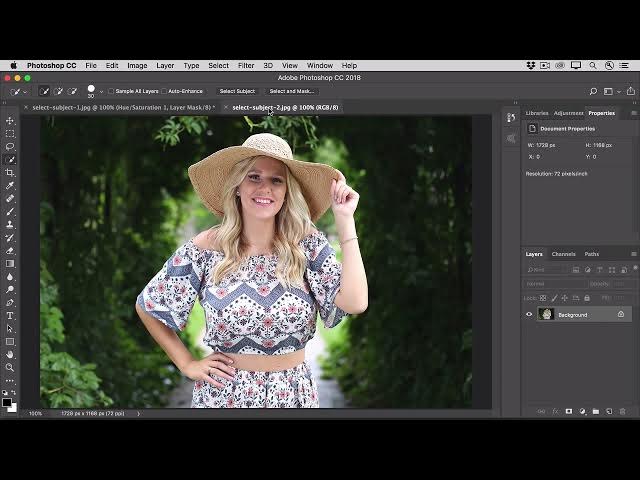Select the Hand tool
This screenshot has width=640, height=480.
point(10,354)
